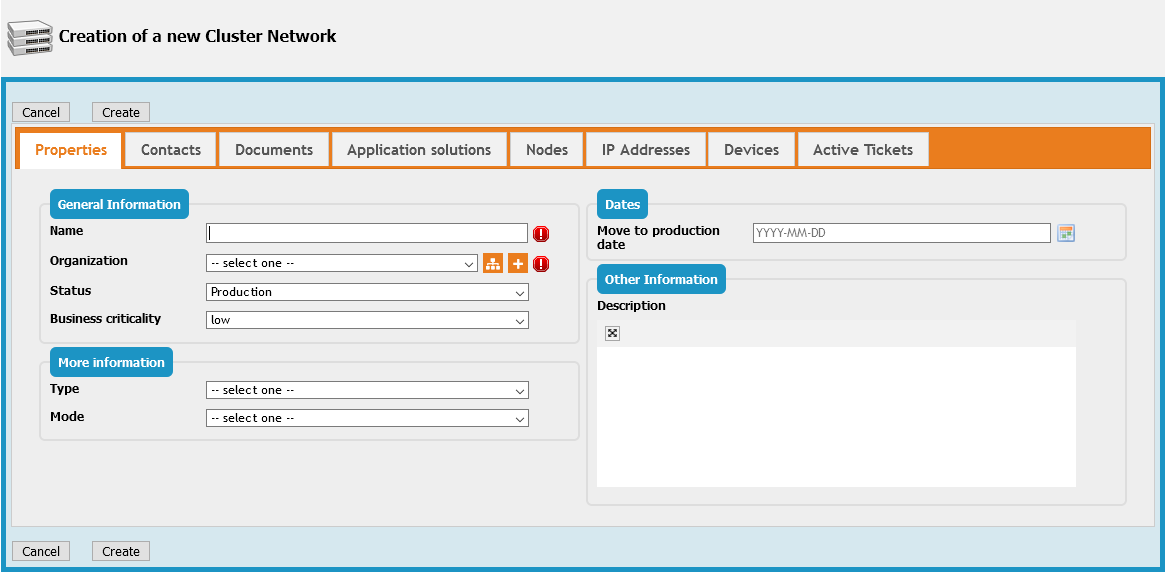1165x576 pixels.
Task: Go to the IP Addresses tab
Action: (x=646, y=150)
